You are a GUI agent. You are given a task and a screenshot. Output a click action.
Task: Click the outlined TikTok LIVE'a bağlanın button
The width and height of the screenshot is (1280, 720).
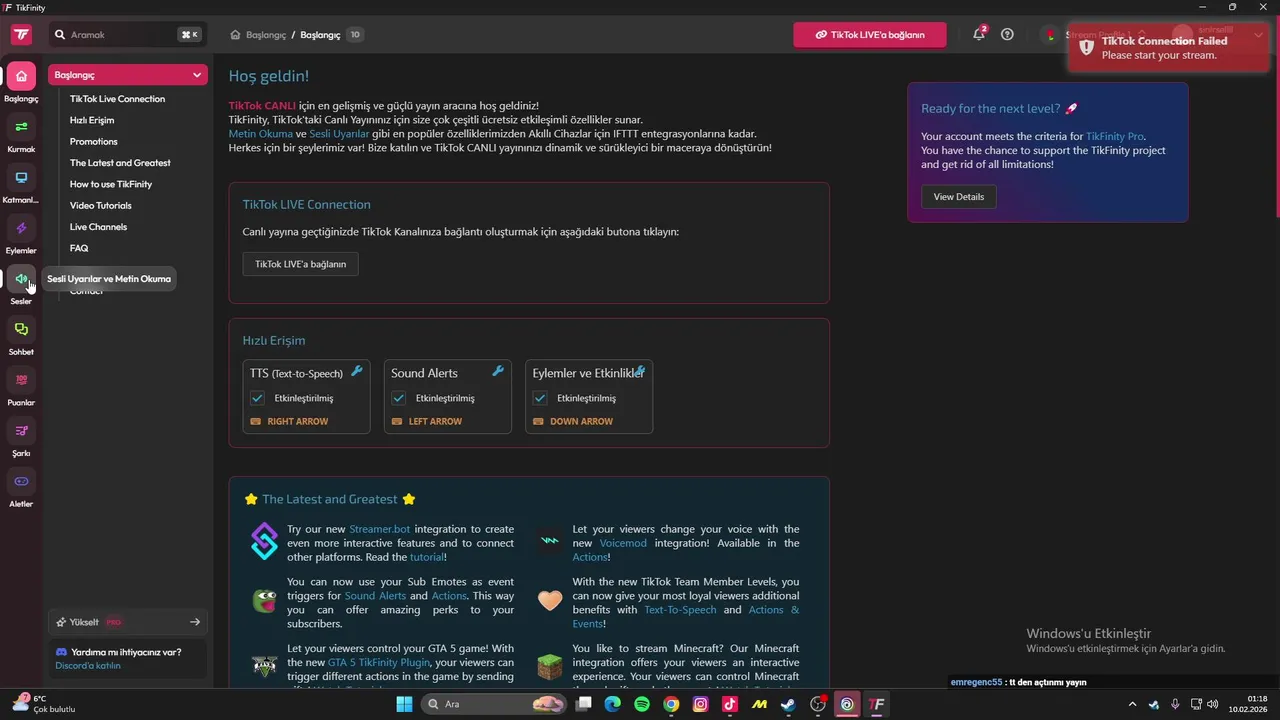(x=301, y=264)
